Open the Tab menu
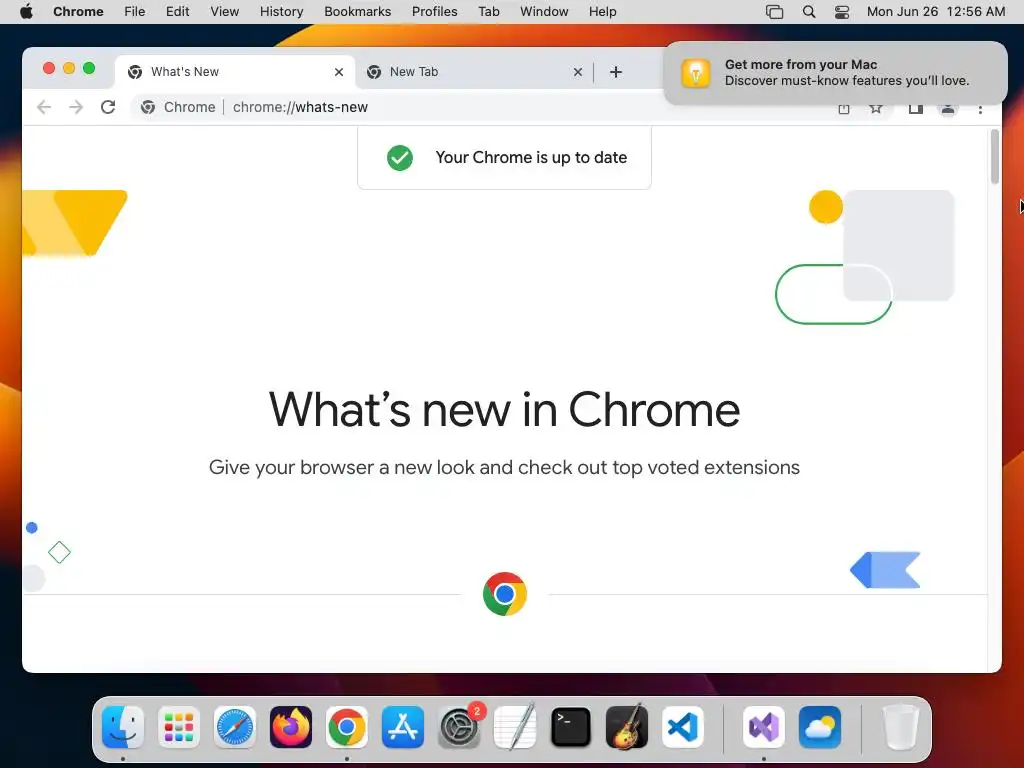1024x768 pixels. pyautogui.click(x=488, y=12)
